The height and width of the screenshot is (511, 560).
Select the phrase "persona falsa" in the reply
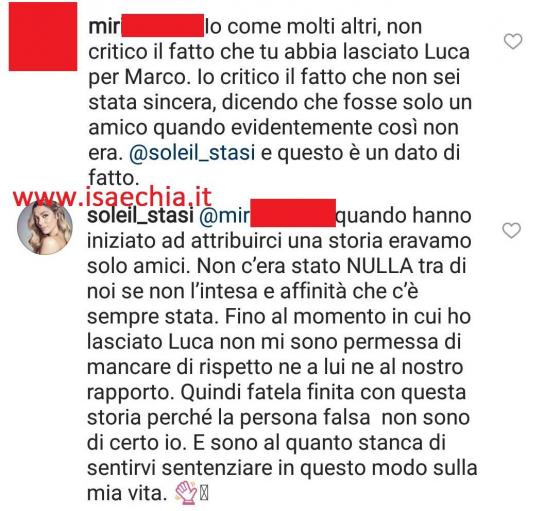(305, 418)
